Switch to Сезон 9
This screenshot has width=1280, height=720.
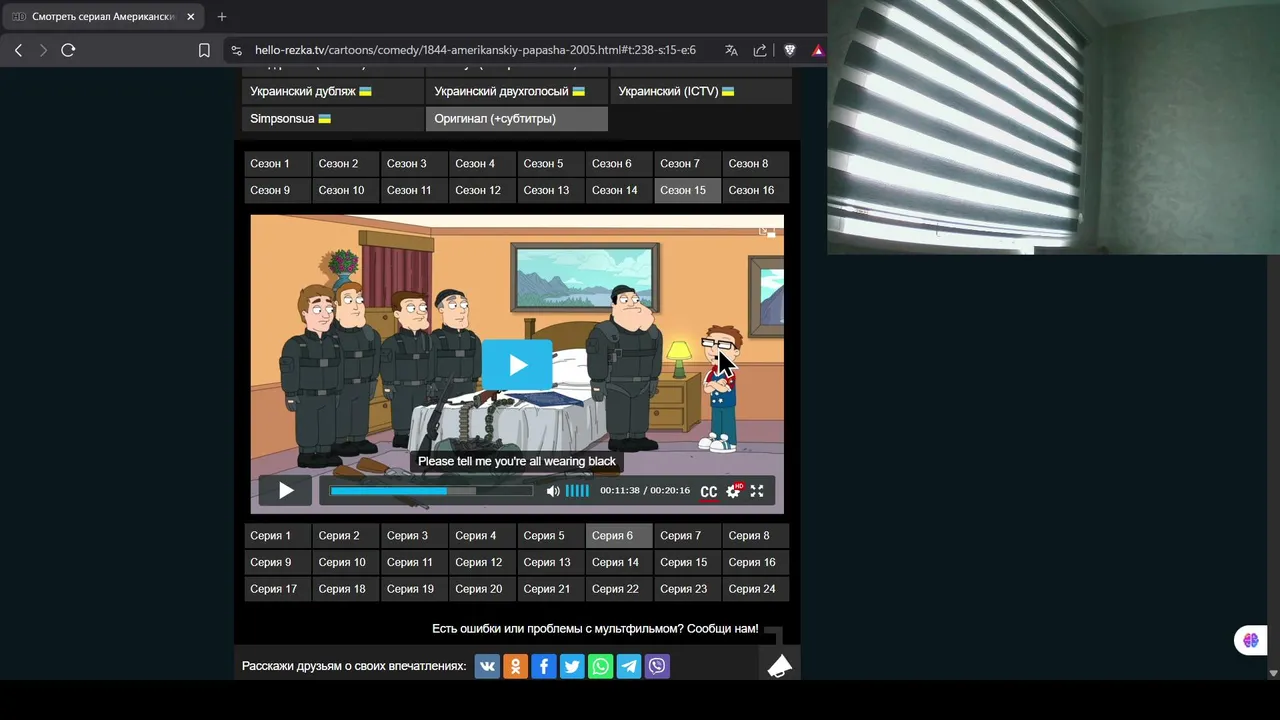coord(277,190)
